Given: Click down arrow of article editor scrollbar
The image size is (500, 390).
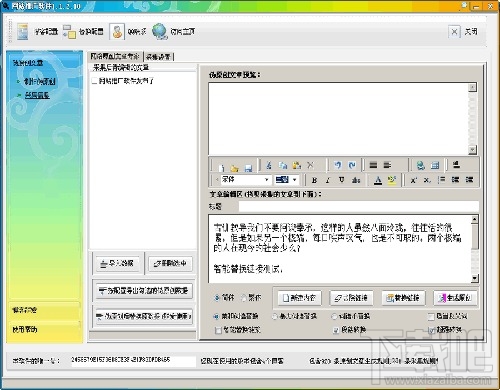Looking at the screenshot, I should click(475, 278).
